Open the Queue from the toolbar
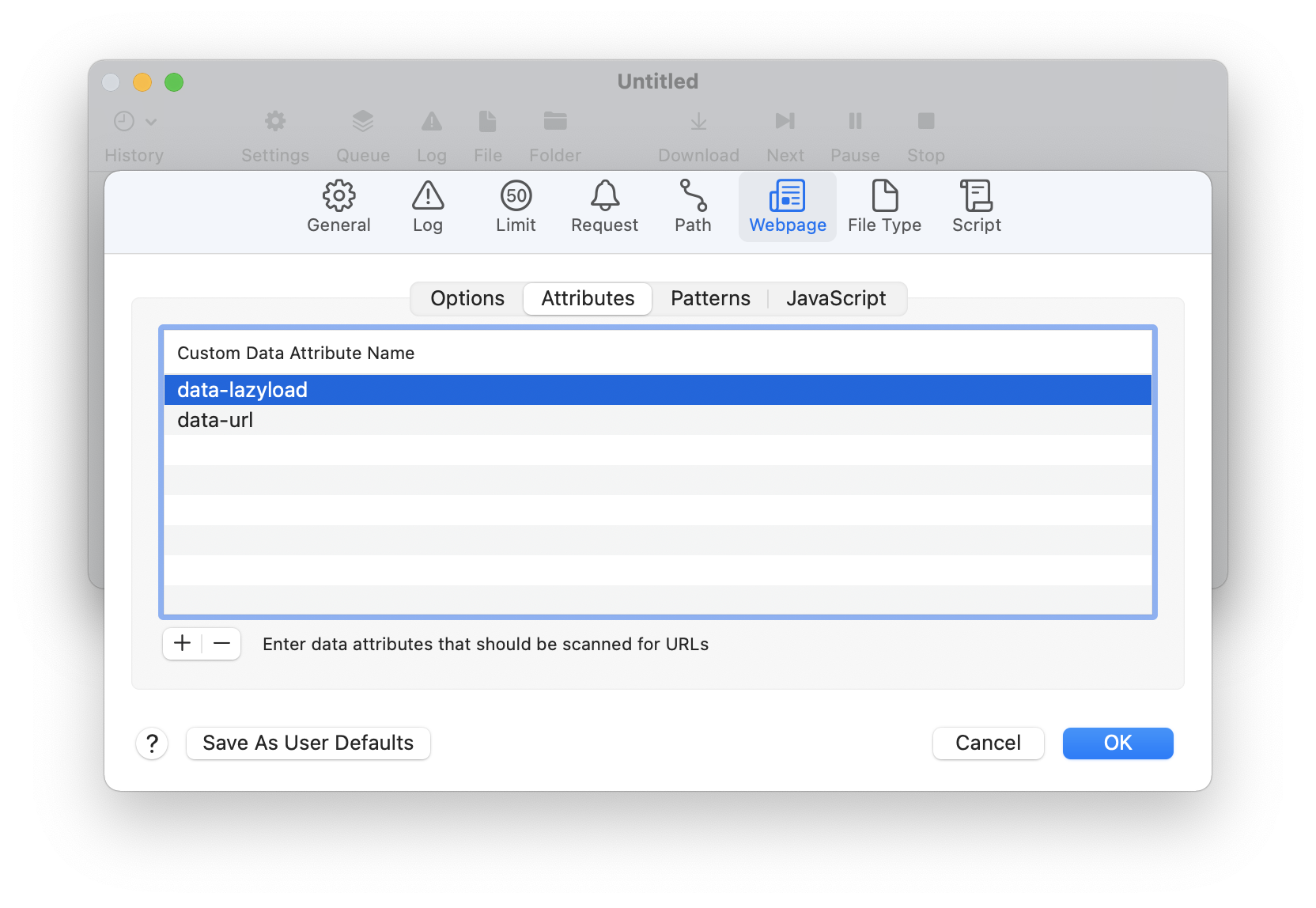 pyautogui.click(x=362, y=134)
